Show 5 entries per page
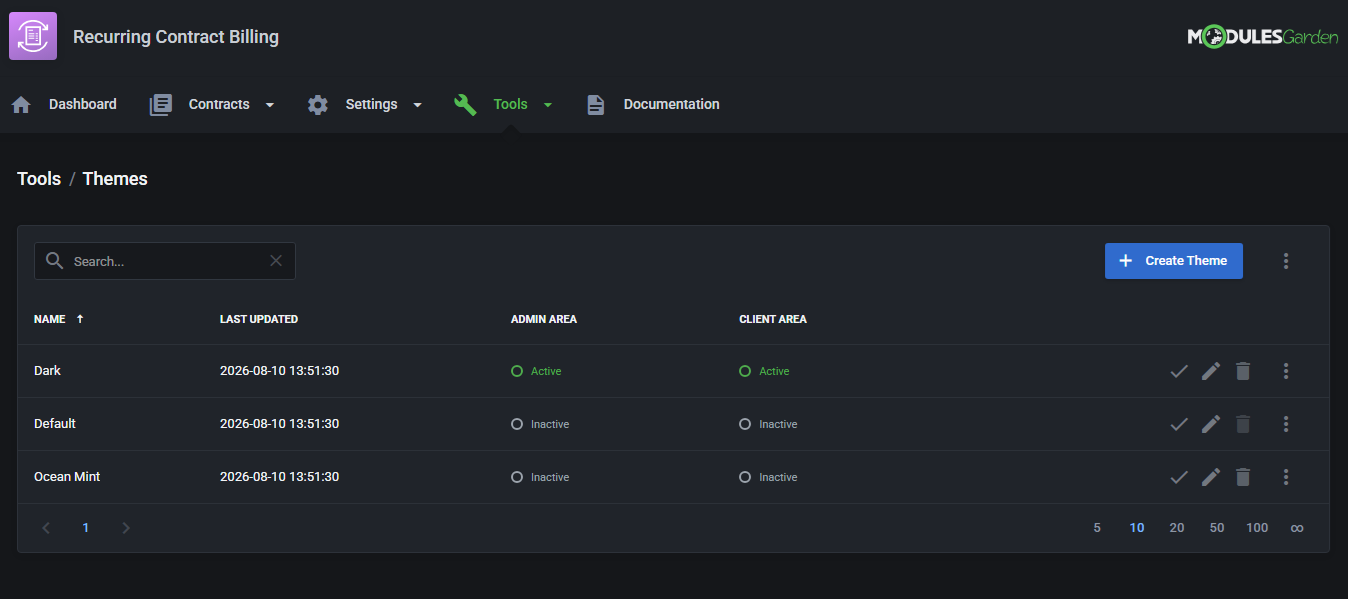The width and height of the screenshot is (1348, 599). pos(1097,528)
